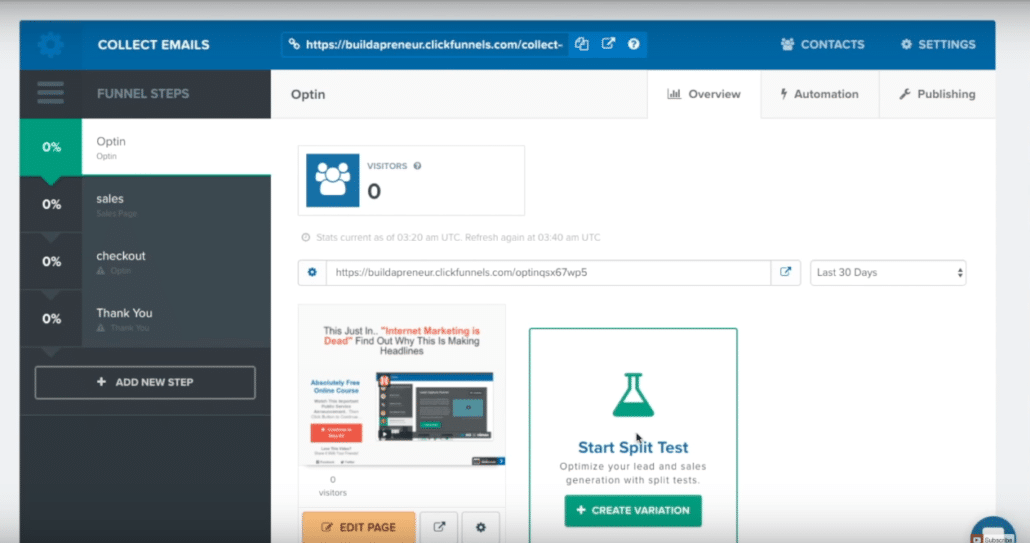Screen dimensions: 1030x543
Task: Preview page via icon next to Edit Page
Action: click(439, 527)
